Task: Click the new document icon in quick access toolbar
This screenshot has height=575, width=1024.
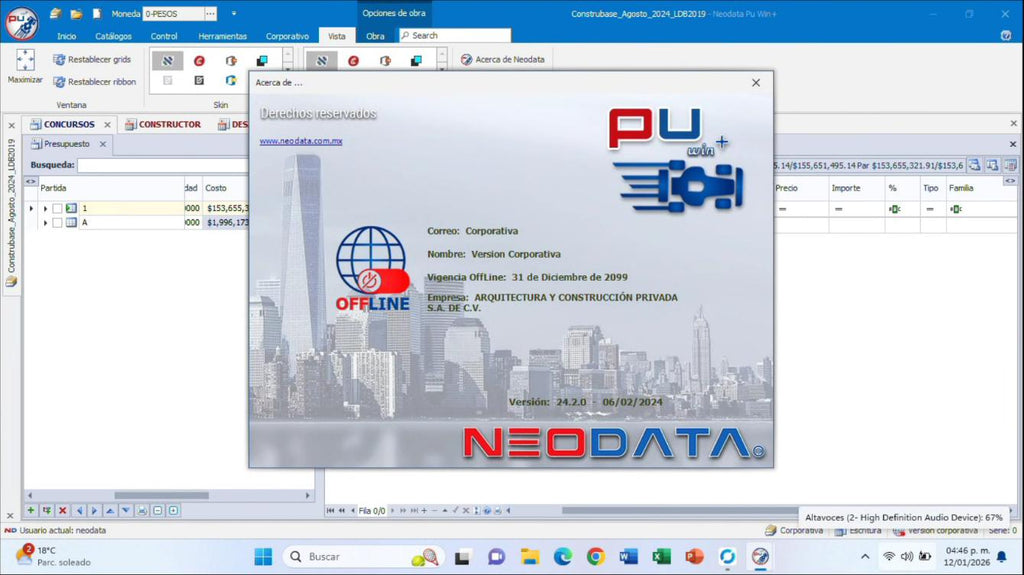Action: 97,13
